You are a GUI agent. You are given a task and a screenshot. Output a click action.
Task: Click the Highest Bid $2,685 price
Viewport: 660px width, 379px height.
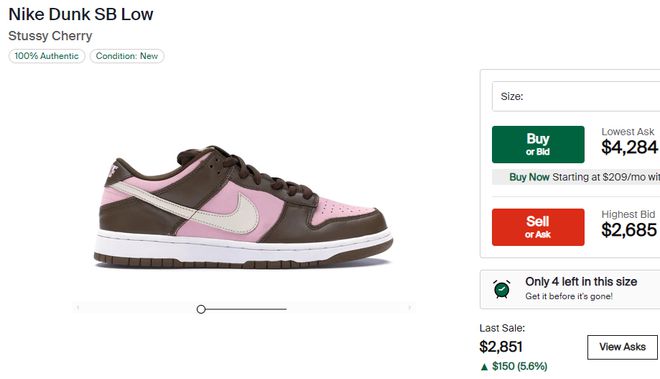[629, 230]
